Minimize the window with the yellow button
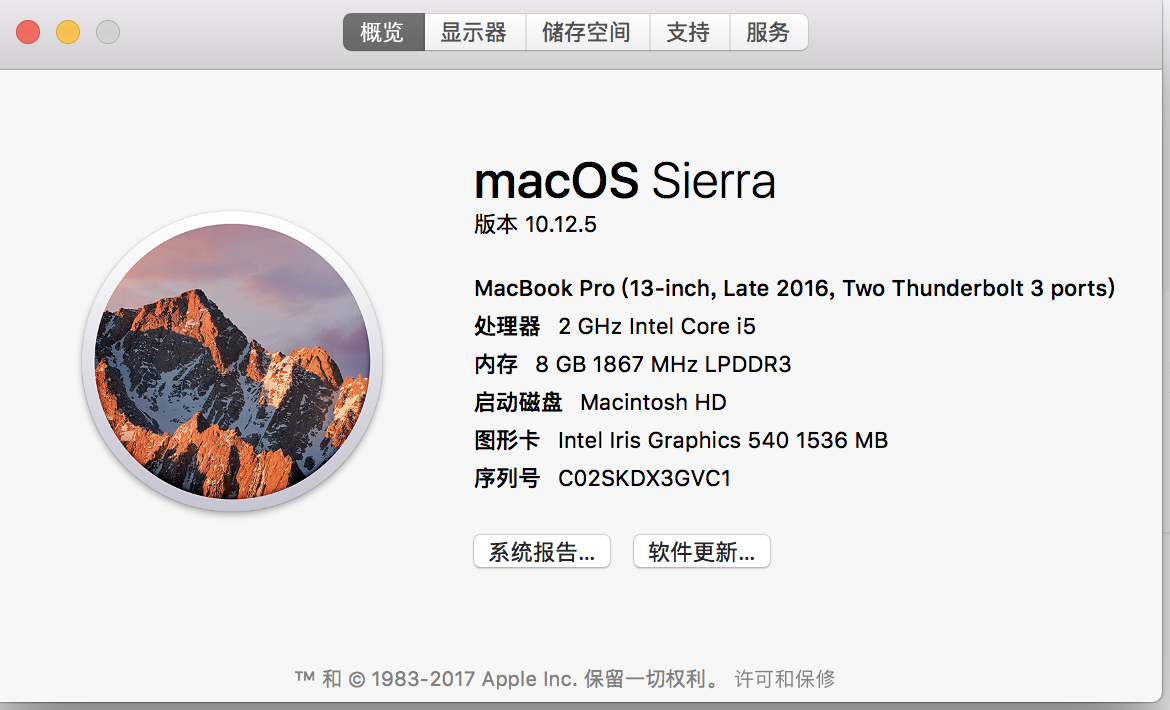Viewport: 1170px width, 710px height. [68, 32]
